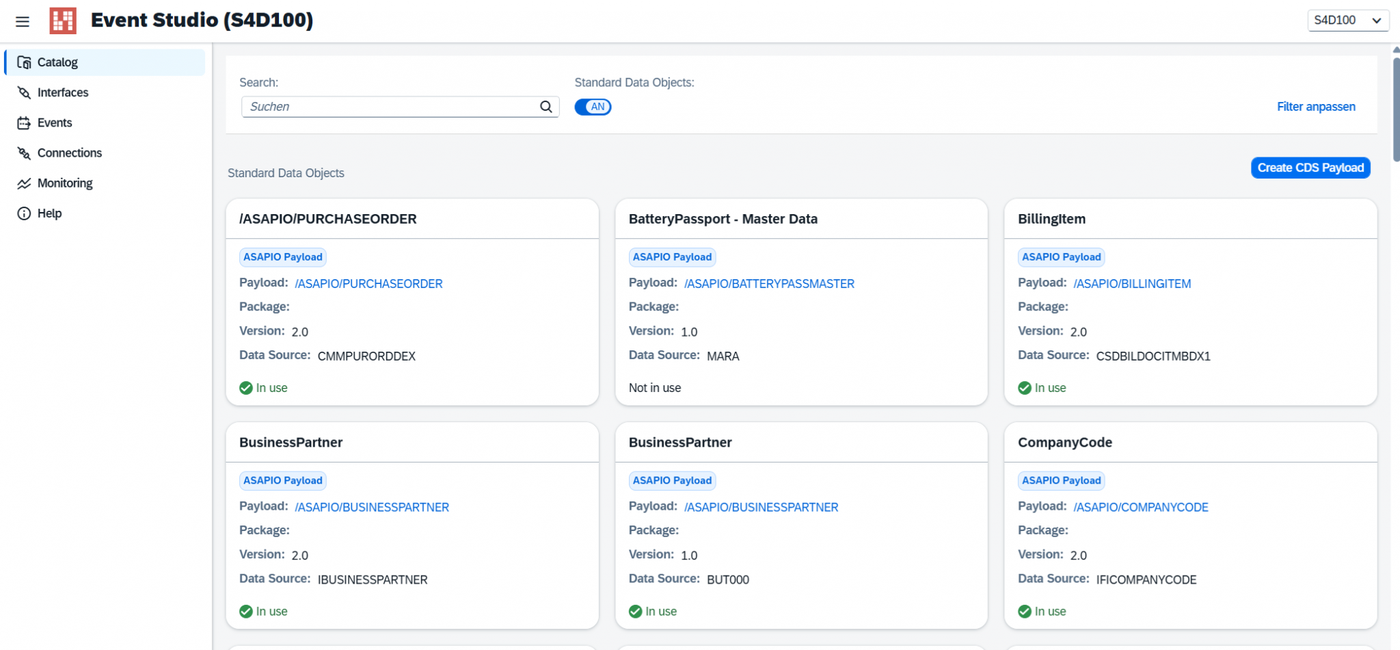This screenshot has width=1400, height=650.
Task: Click the CMMPURORDDEX data source value
Action: click(366, 356)
